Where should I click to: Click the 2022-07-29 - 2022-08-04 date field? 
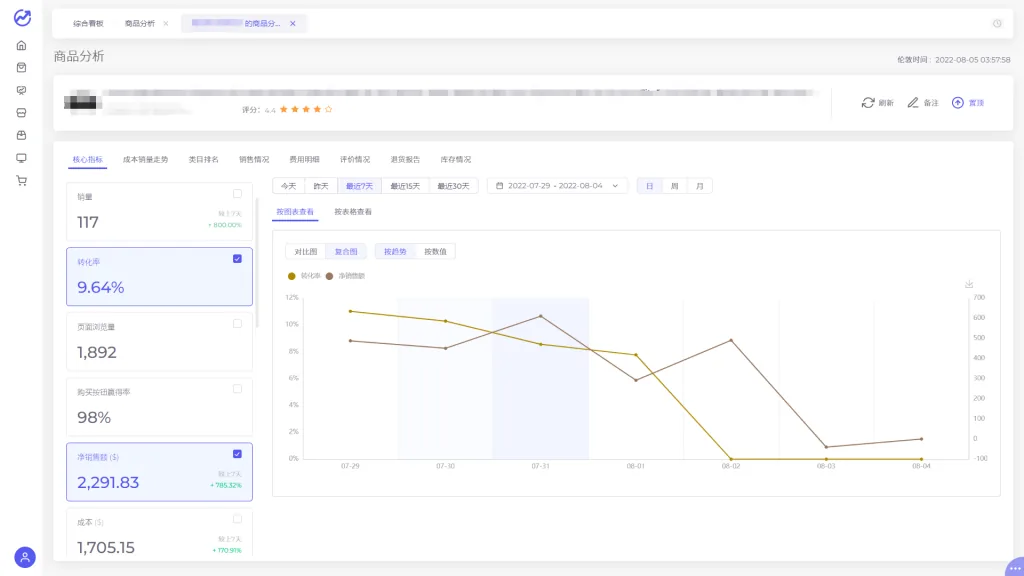click(x=557, y=186)
